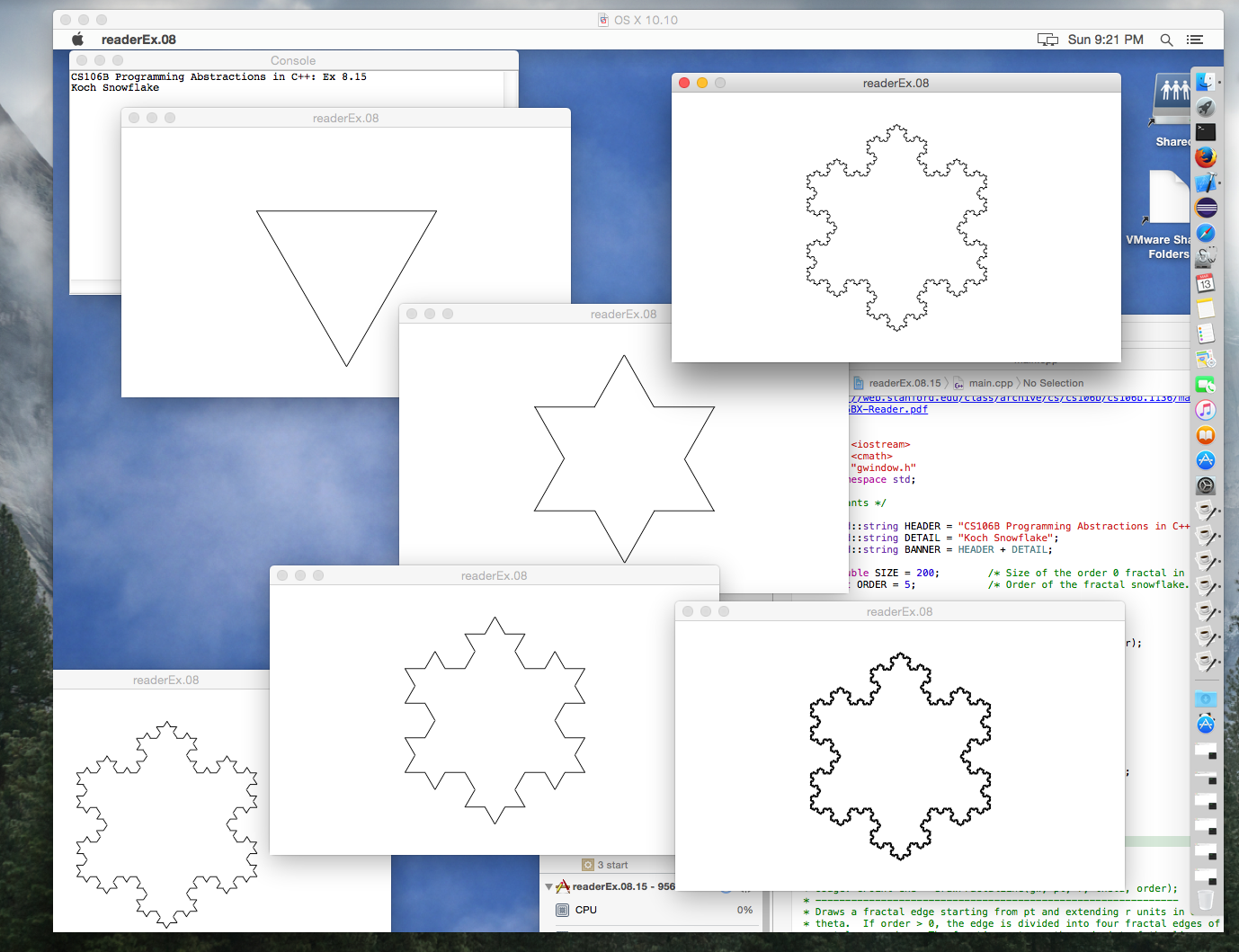Open Launchpad rocket icon in Dock

[x=1206, y=107]
